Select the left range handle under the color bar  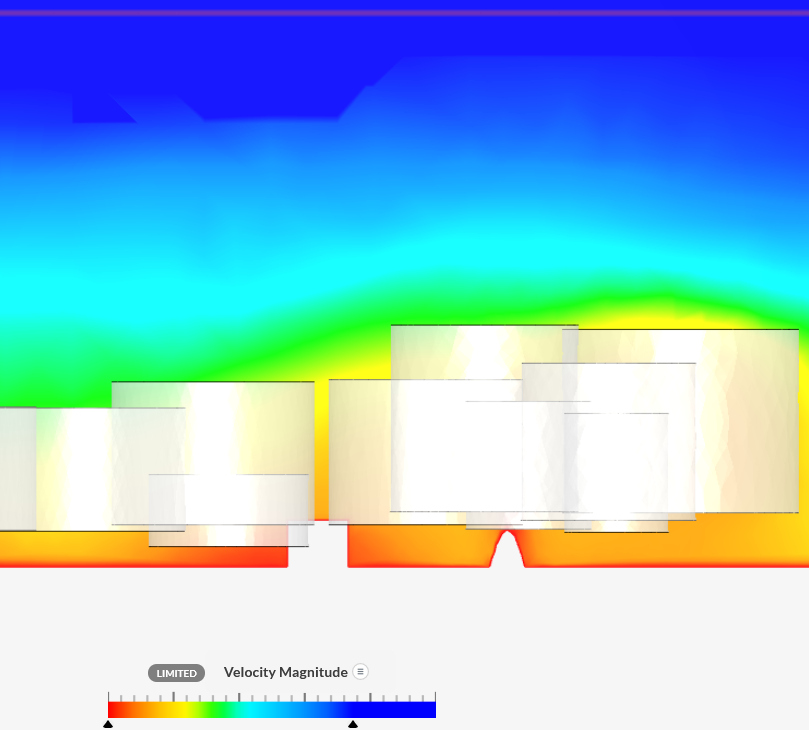tap(108, 724)
